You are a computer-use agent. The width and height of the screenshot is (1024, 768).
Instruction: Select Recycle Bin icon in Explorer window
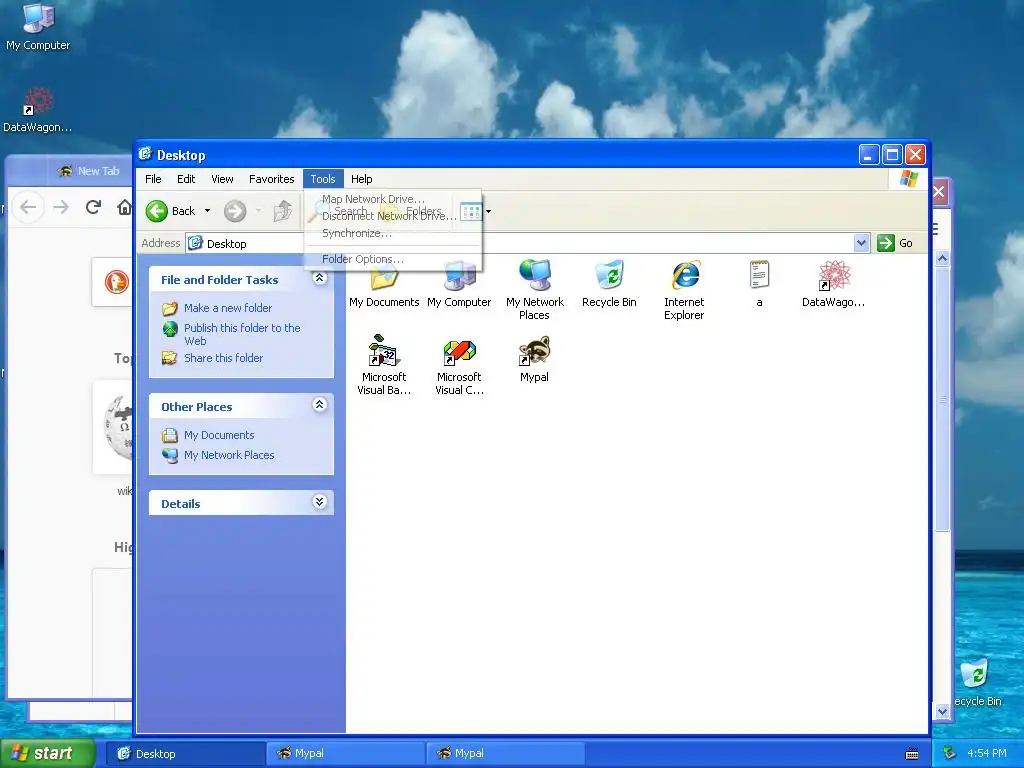pos(609,284)
